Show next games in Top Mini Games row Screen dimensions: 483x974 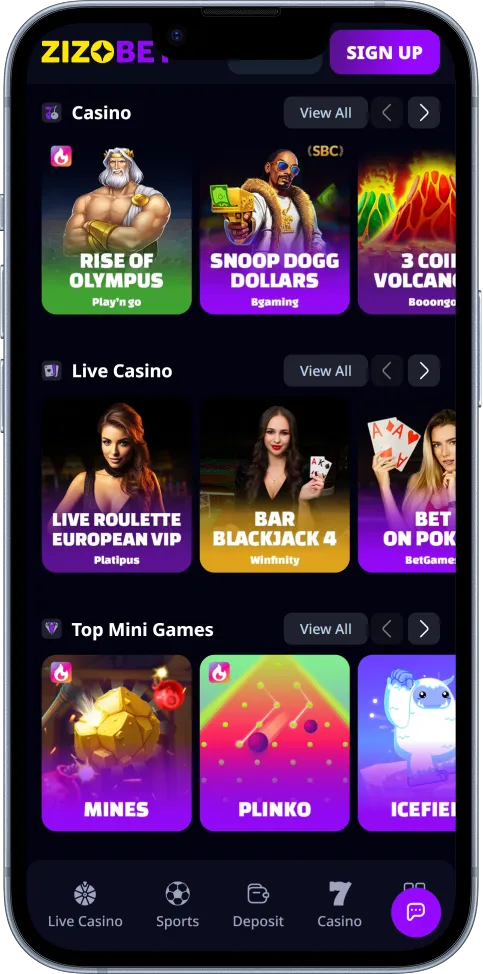[x=424, y=629]
